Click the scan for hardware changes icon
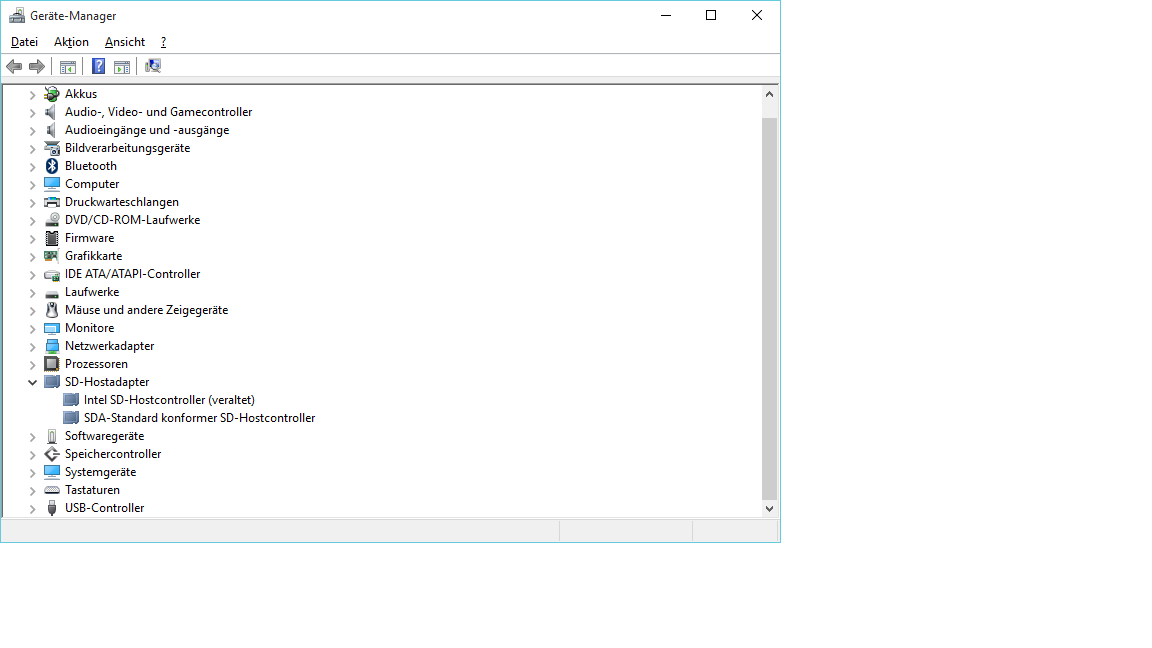 153,66
